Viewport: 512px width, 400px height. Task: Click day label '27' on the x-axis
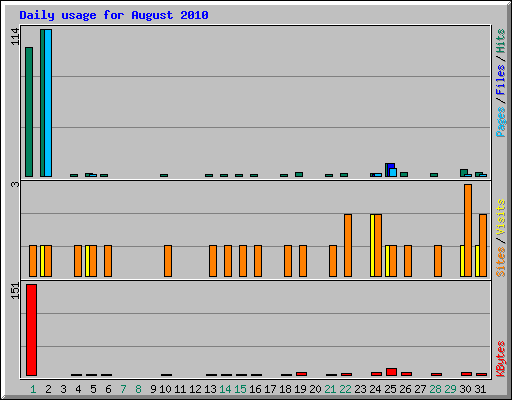click(420, 389)
